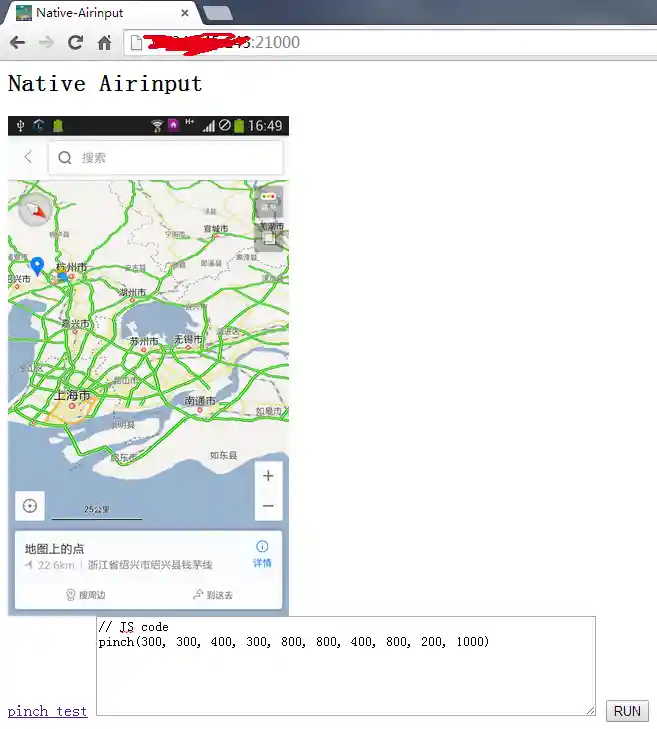Open the browser home page icon
This screenshot has width=657, height=729.
click(x=105, y=43)
